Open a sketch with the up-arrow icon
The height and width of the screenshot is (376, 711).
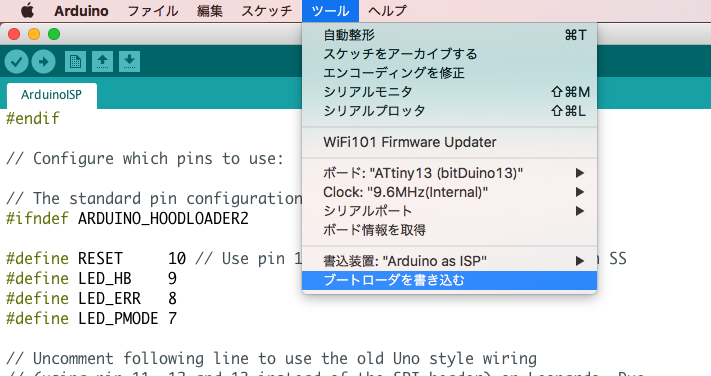(x=102, y=61)
